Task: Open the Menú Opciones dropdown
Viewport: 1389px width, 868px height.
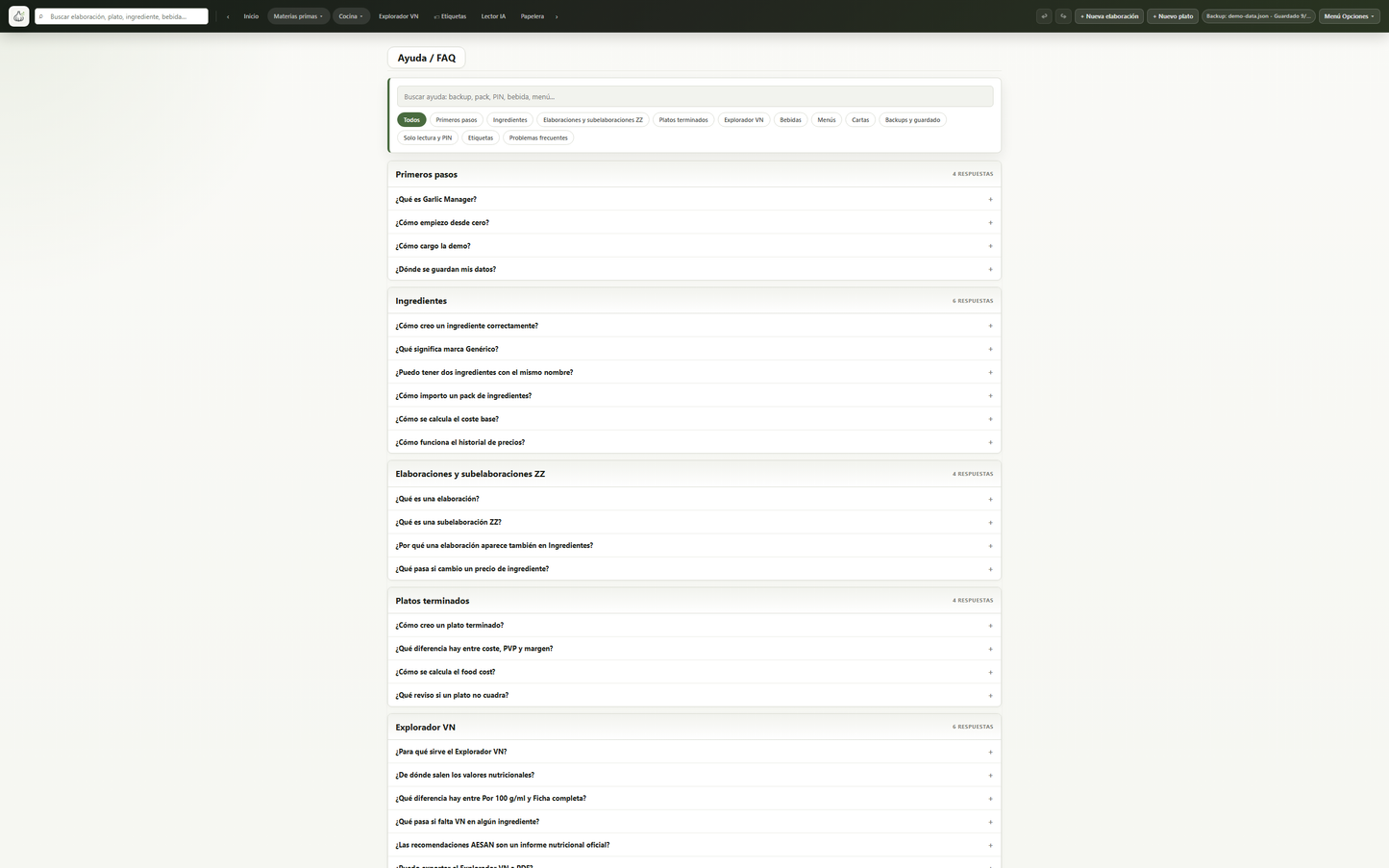Action: pyautogui.click(x=1349, y=16)
